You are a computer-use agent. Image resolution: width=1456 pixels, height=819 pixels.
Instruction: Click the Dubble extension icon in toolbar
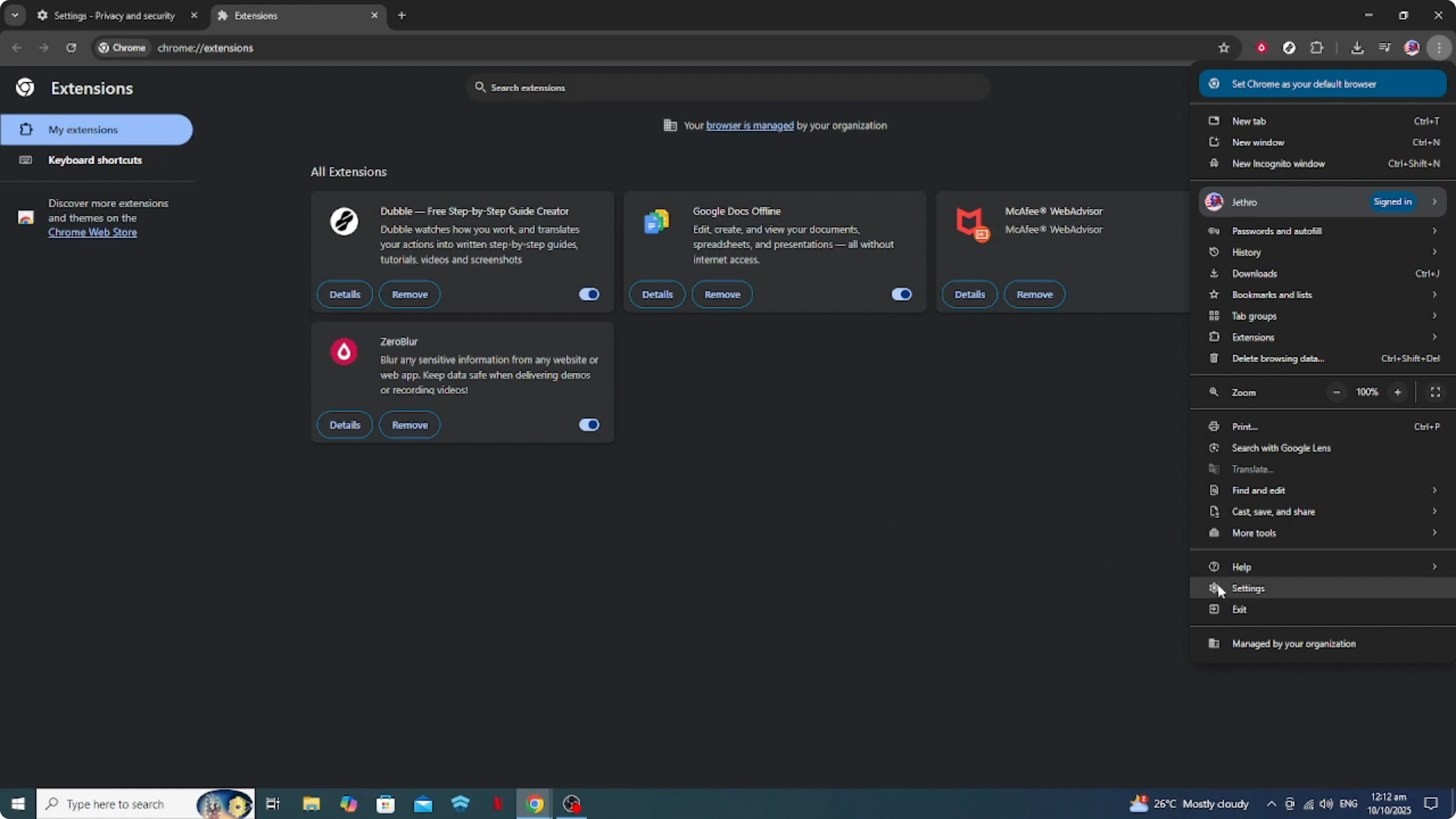1289,47
